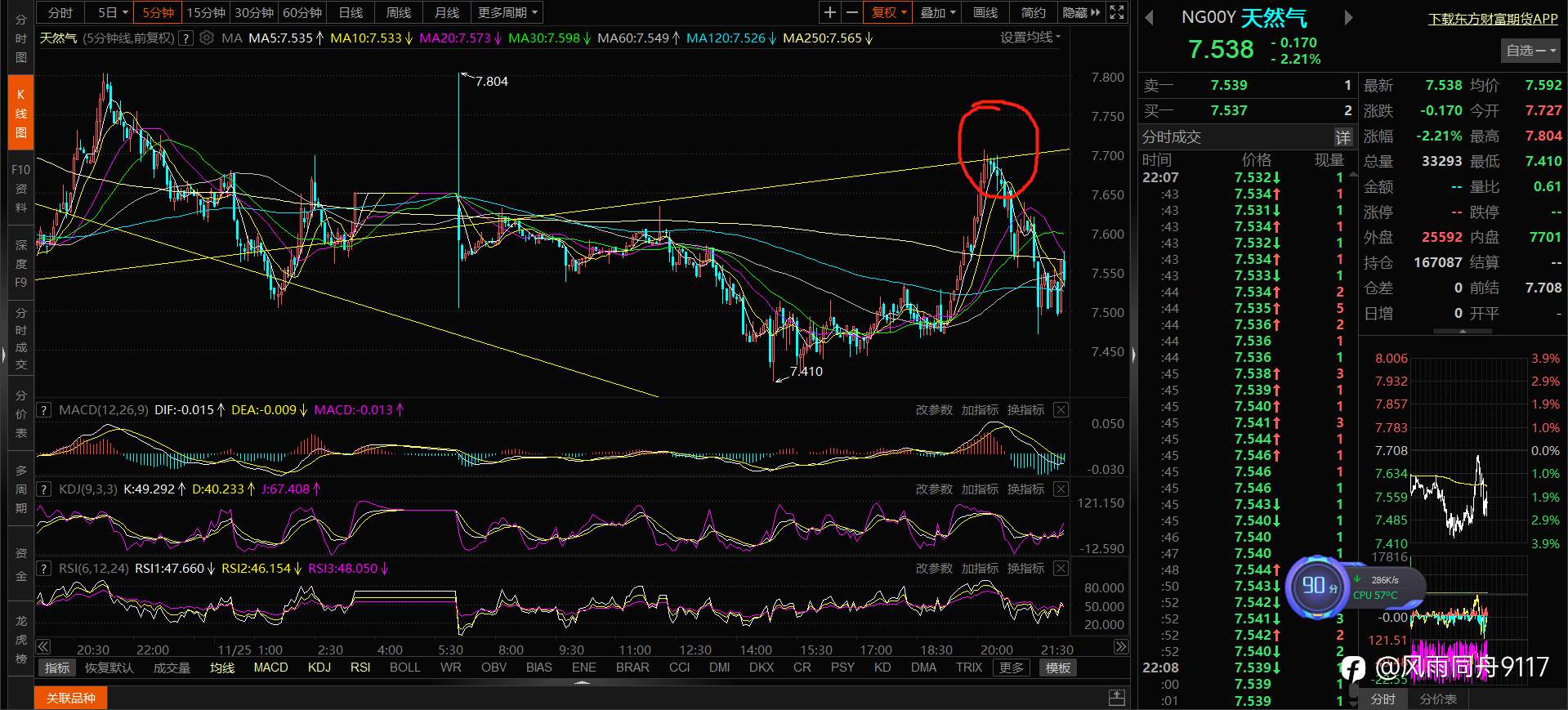Open 下载东方财富期货APP link
This screenshot has width=1568, height=710.
1493,18
